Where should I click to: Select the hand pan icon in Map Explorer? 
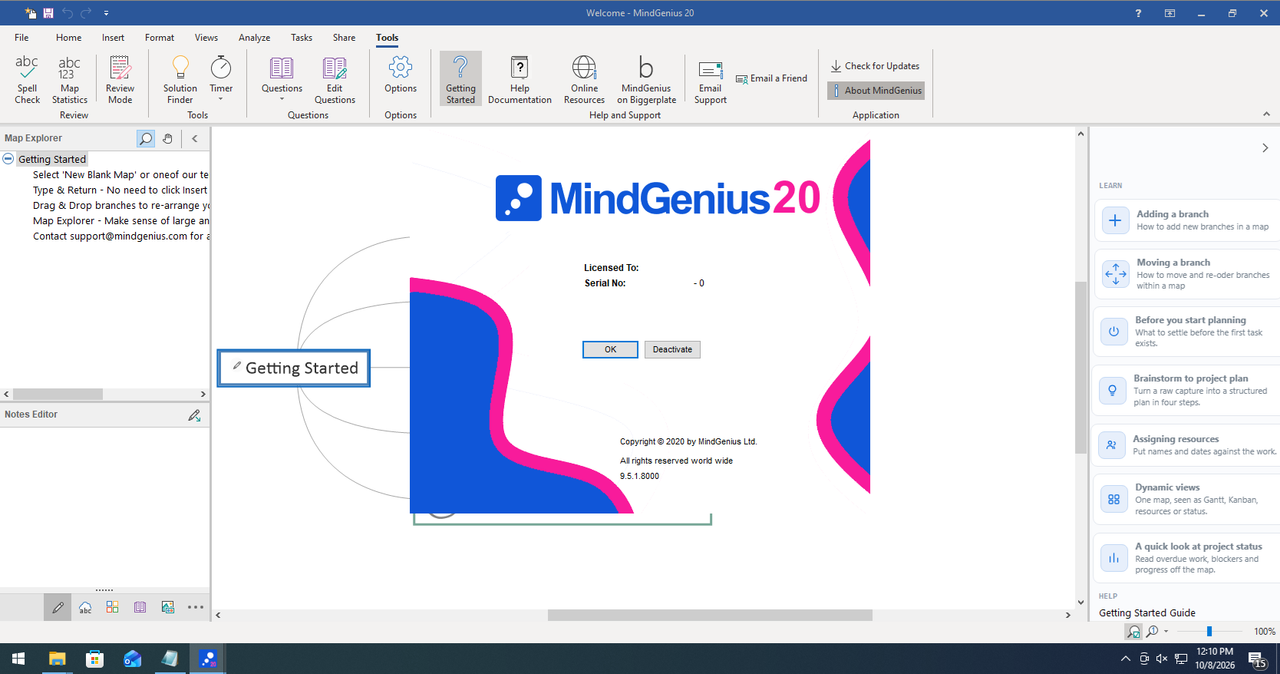(168, 139)
